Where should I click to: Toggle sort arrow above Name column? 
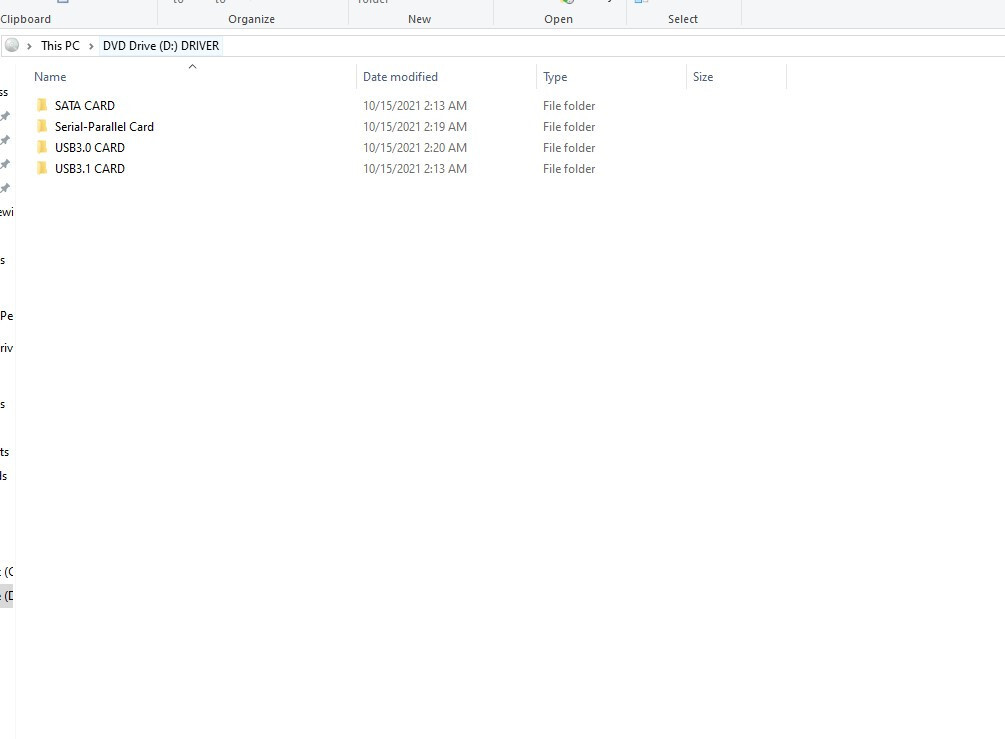tap(192, 67)
